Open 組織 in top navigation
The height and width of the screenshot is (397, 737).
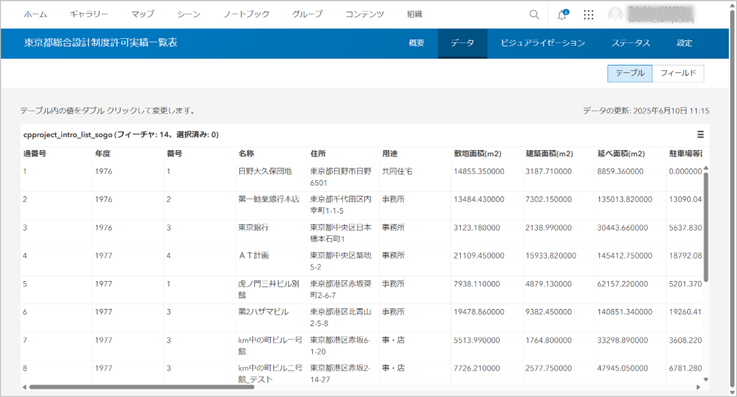(414, 14)
